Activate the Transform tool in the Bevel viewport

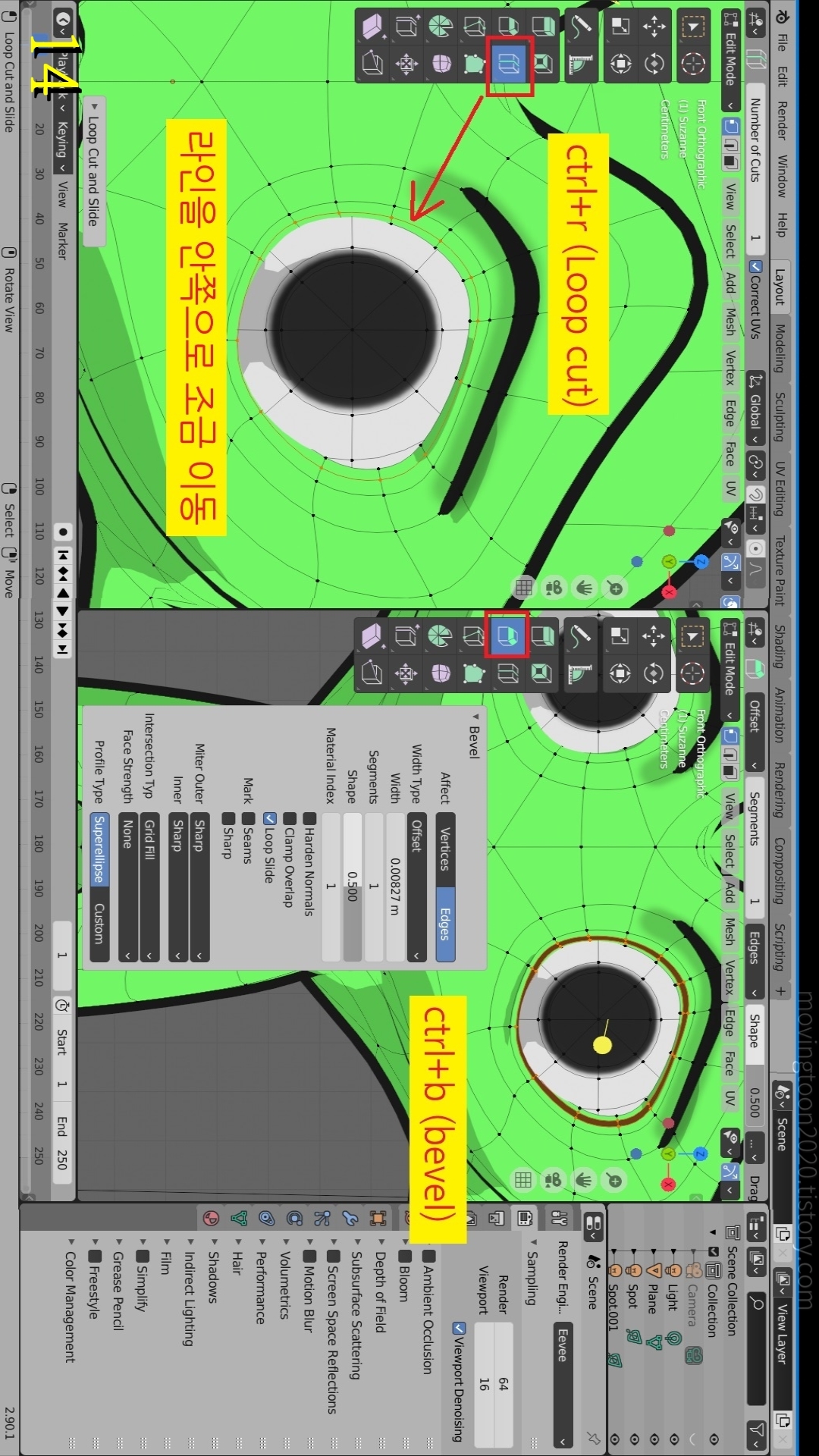(x=620, y=673)
